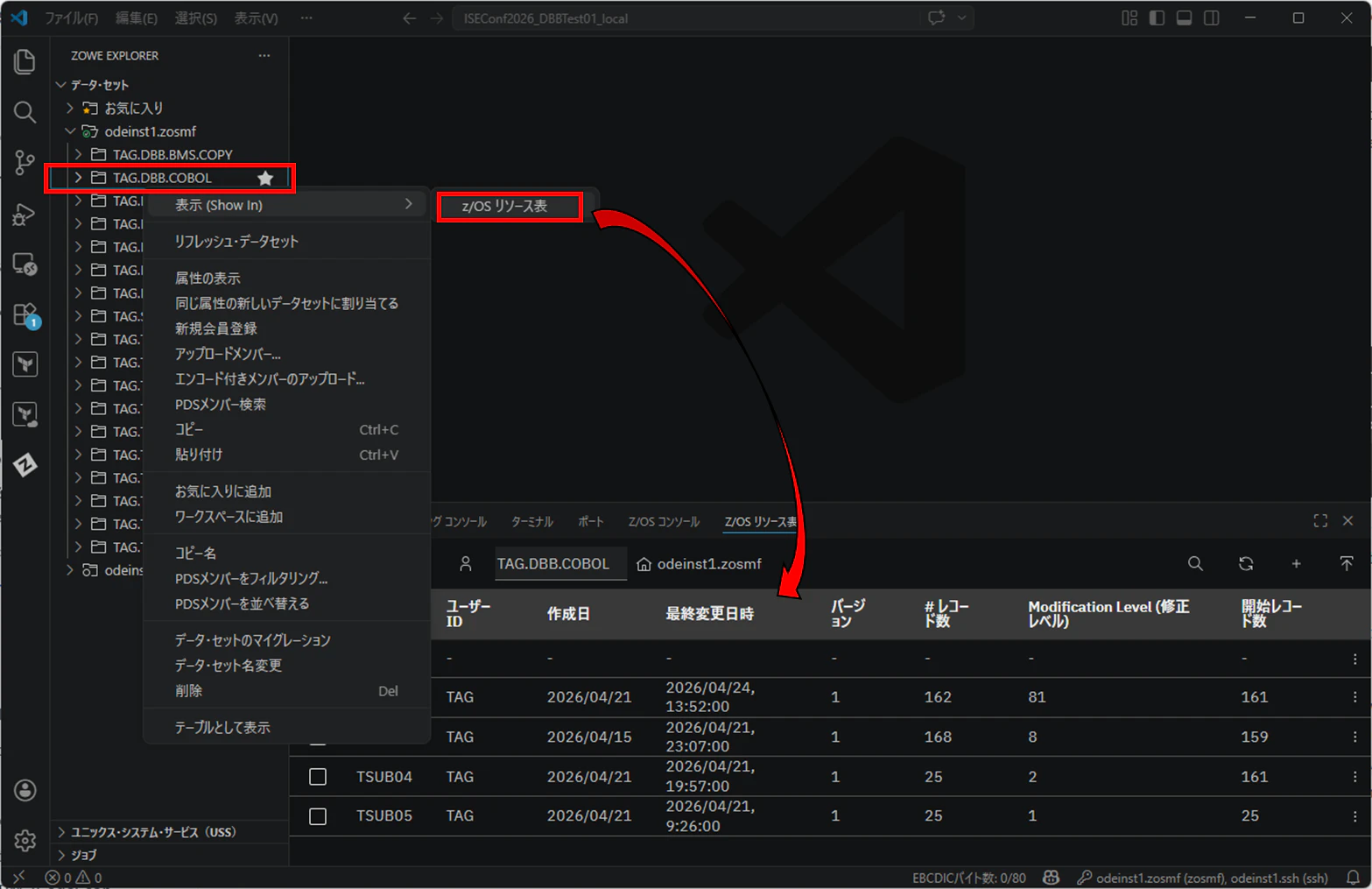Viewport: 1372px width, 889px height.
Task: Open row actions for the TSUB04 row
Action: pos(1354,777)
